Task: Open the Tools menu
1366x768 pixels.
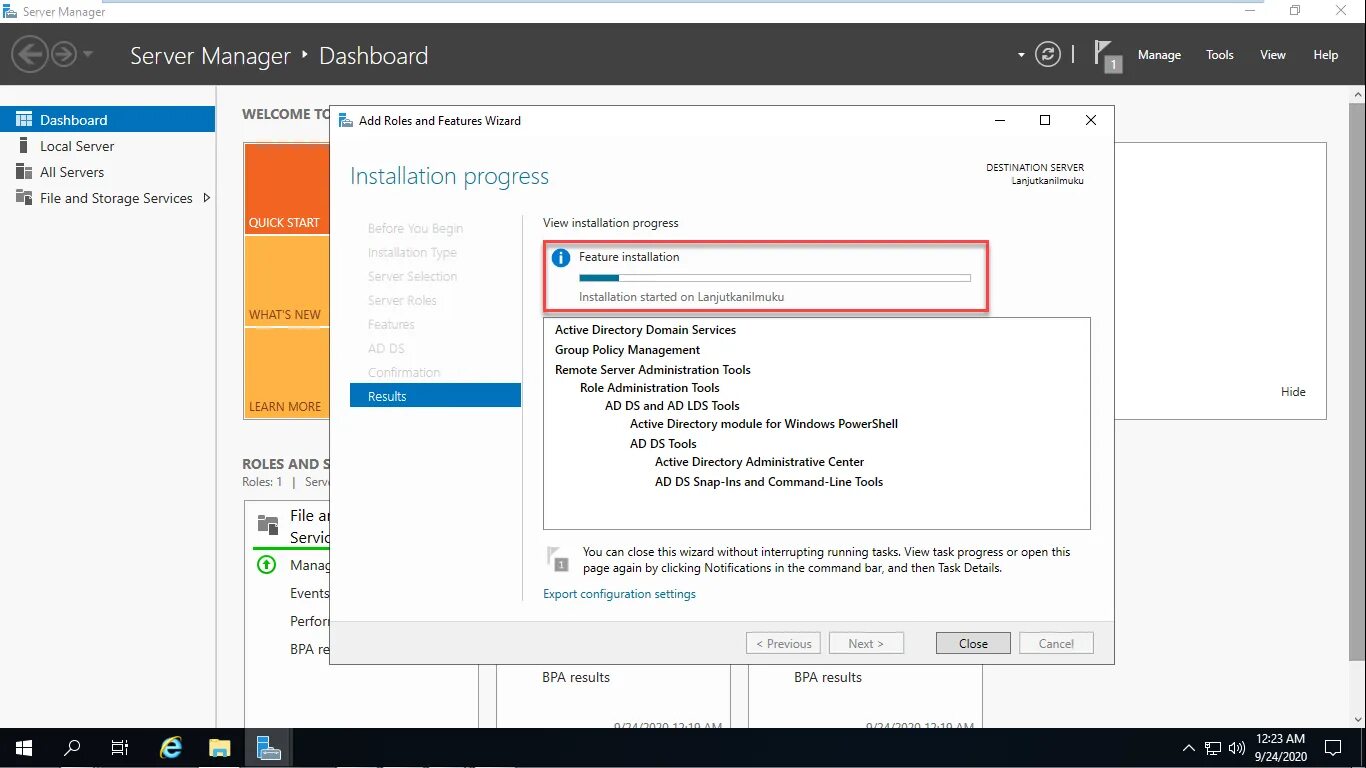Action: [1219, 55]
